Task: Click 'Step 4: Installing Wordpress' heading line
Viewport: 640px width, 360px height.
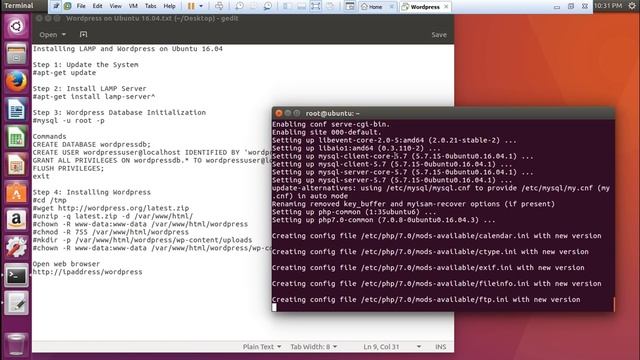Action: point(92,192)
